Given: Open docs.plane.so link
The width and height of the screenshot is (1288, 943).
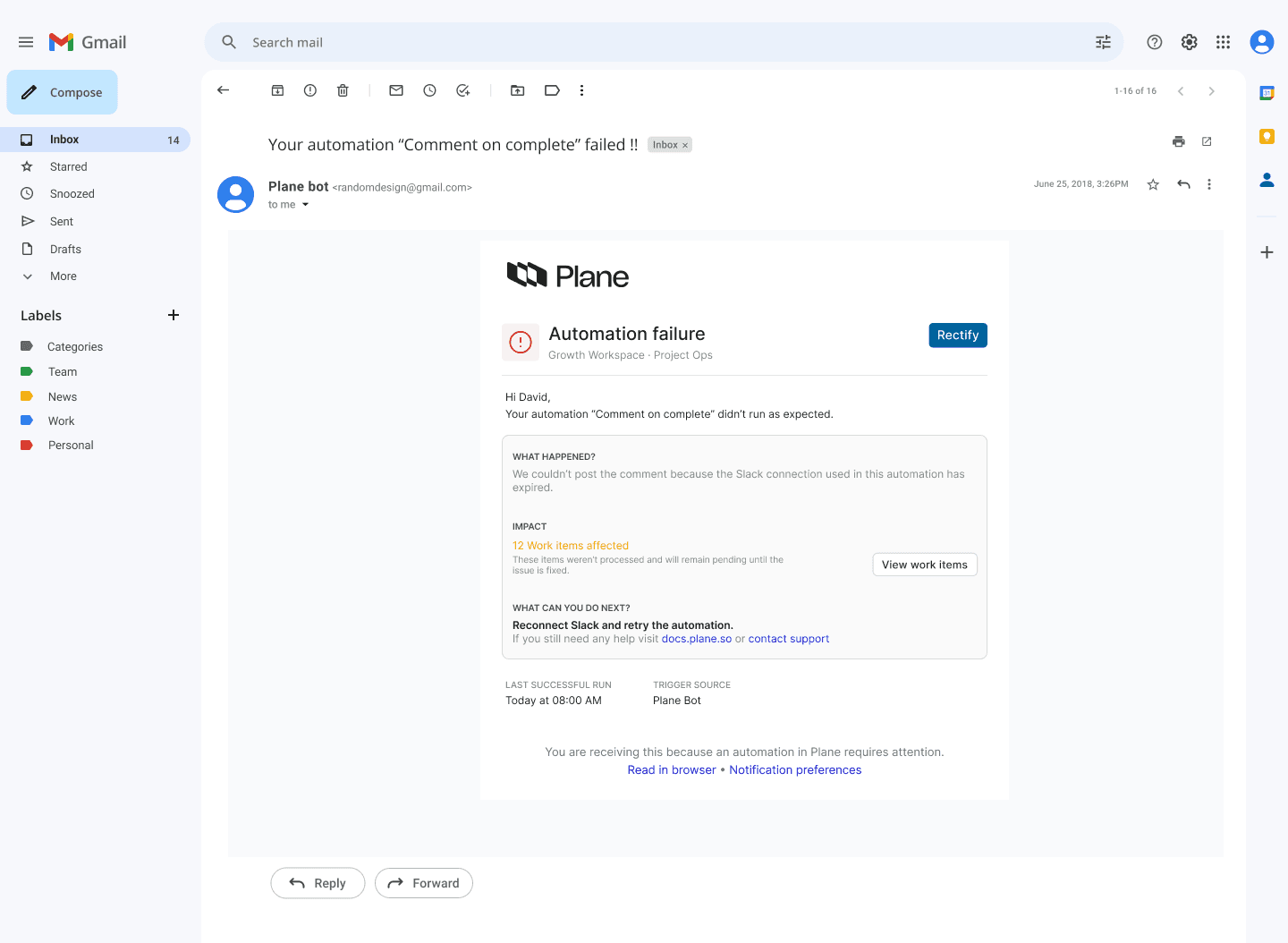Looking at the screenshot, I should (x=697, y=639).
